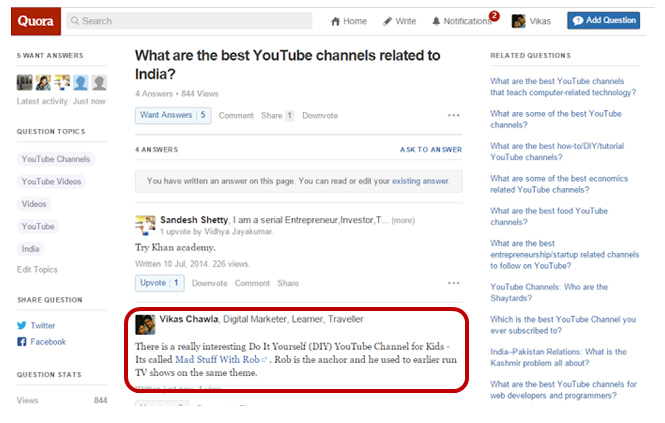This screenshot has width=665, height=423.
Task: Expand Sandesh Shetty's bio with (more)
Action: 403,220
